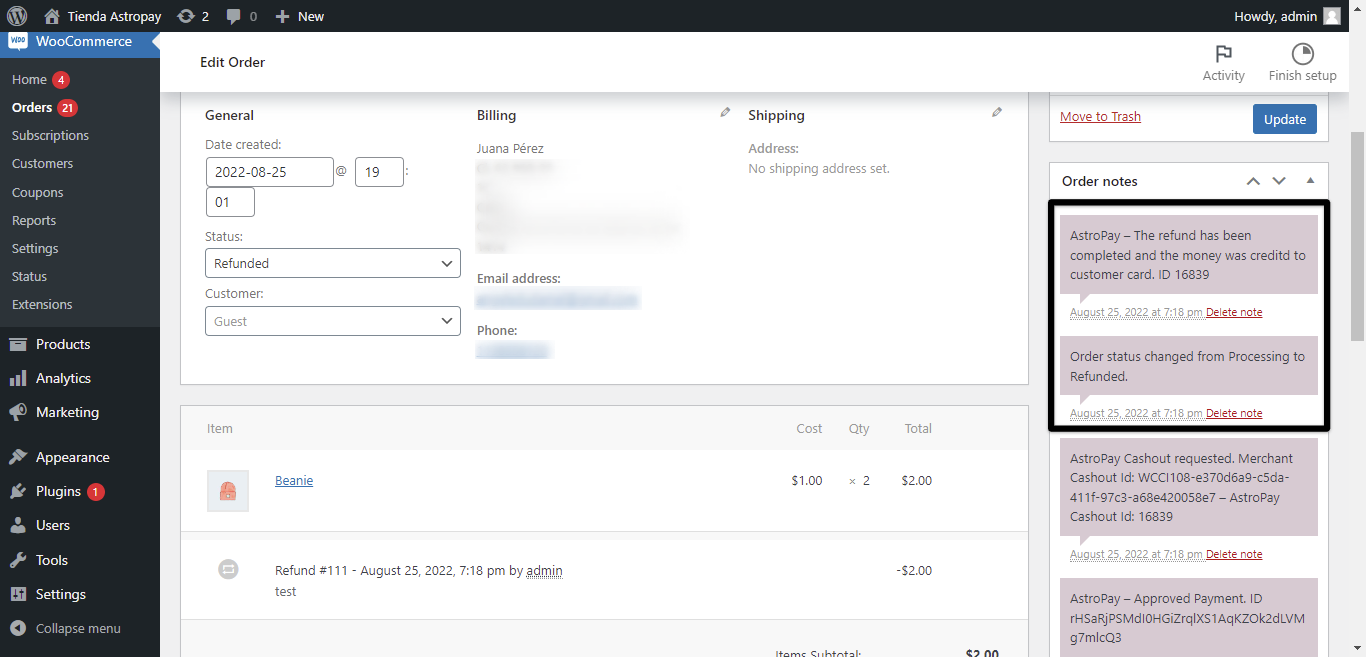Click the Products menu icon

18,344
